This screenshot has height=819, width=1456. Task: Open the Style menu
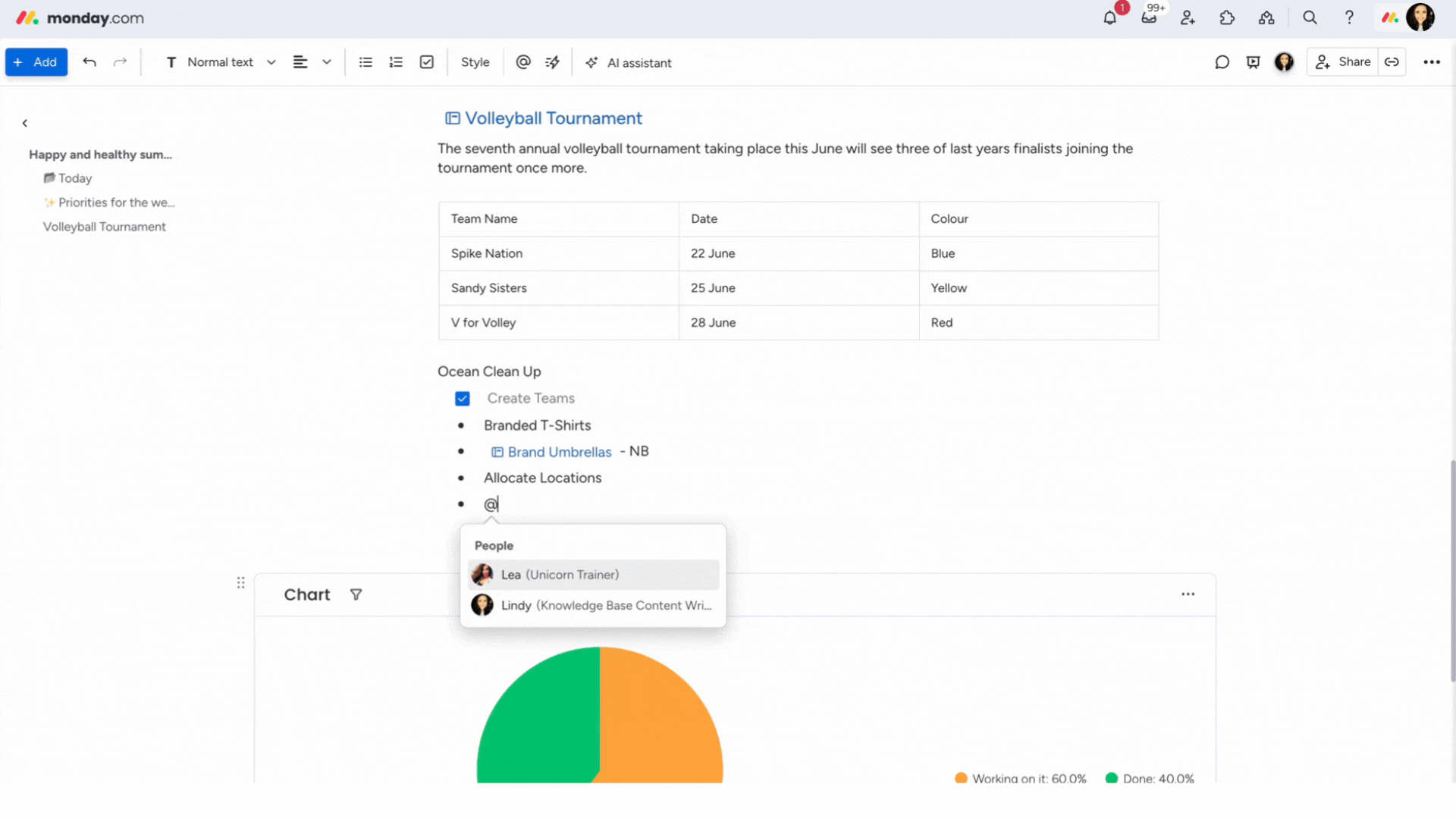pyautogui.click(x=475, y=62)
